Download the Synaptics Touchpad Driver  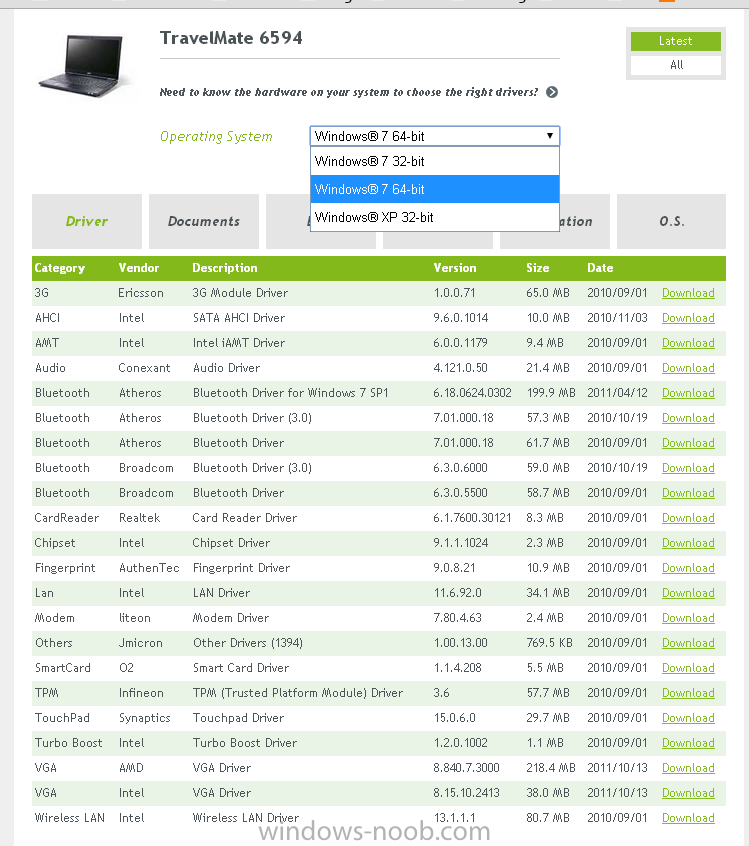coord(688,718)
